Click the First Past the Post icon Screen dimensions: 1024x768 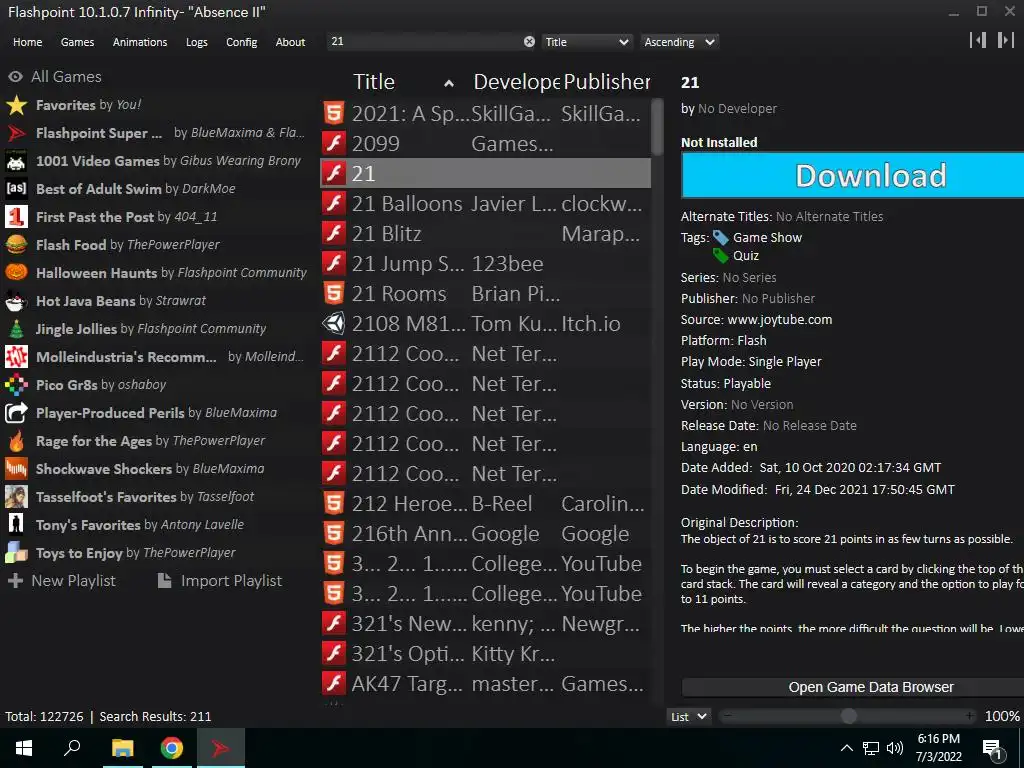pyautogui.click(x=16, y=217)
